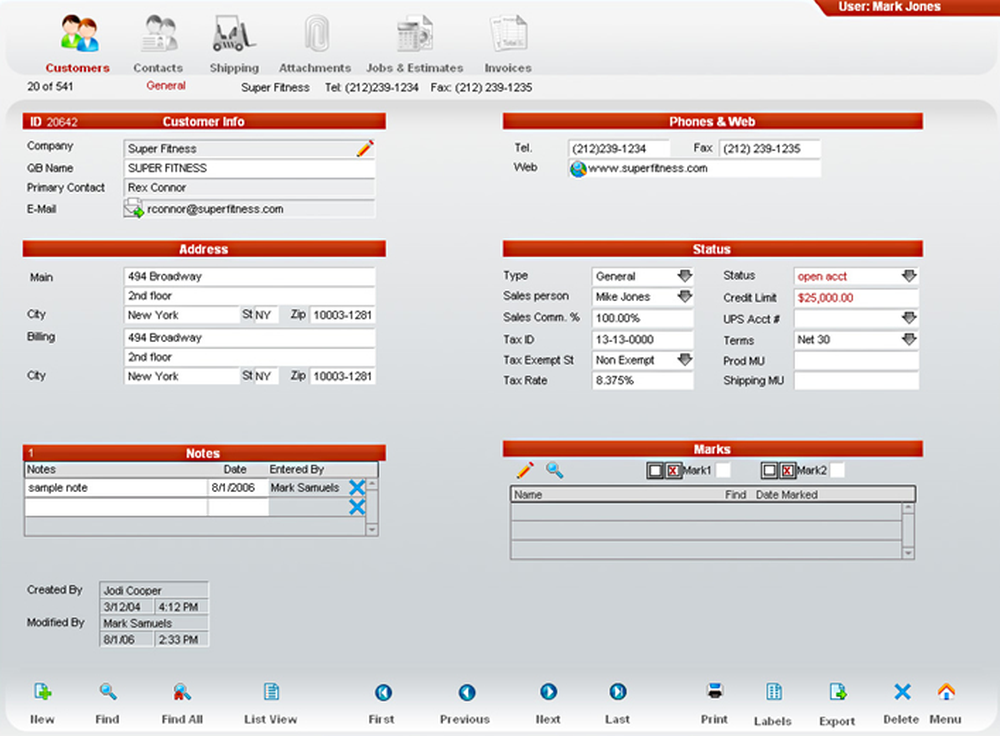Open the UPS Acct # dropdown
Screen dimensions: 1000x736
point(909,318)
